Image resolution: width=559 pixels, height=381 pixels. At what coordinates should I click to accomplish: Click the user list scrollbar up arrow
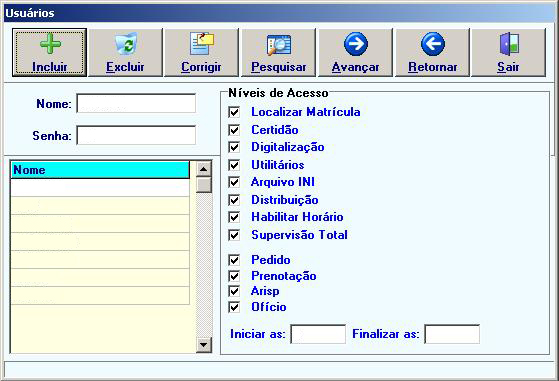[x=204, y=169]
